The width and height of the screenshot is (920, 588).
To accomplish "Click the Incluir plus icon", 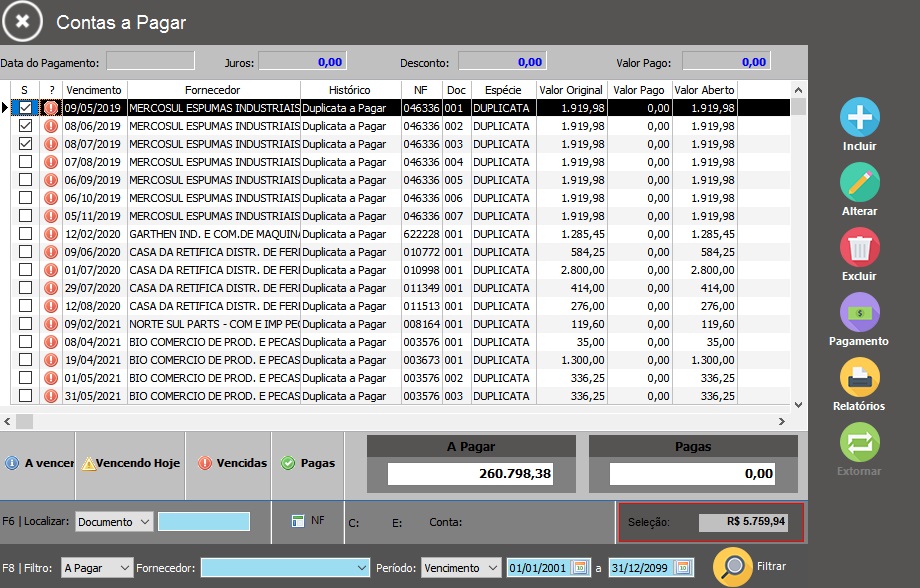I will click(859, 118).
